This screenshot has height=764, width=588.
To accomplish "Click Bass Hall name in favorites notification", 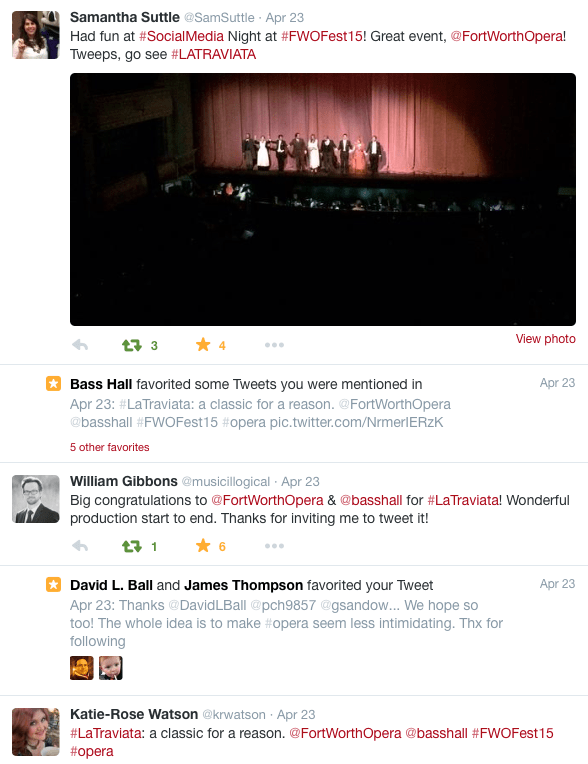I will coord(101,384).
